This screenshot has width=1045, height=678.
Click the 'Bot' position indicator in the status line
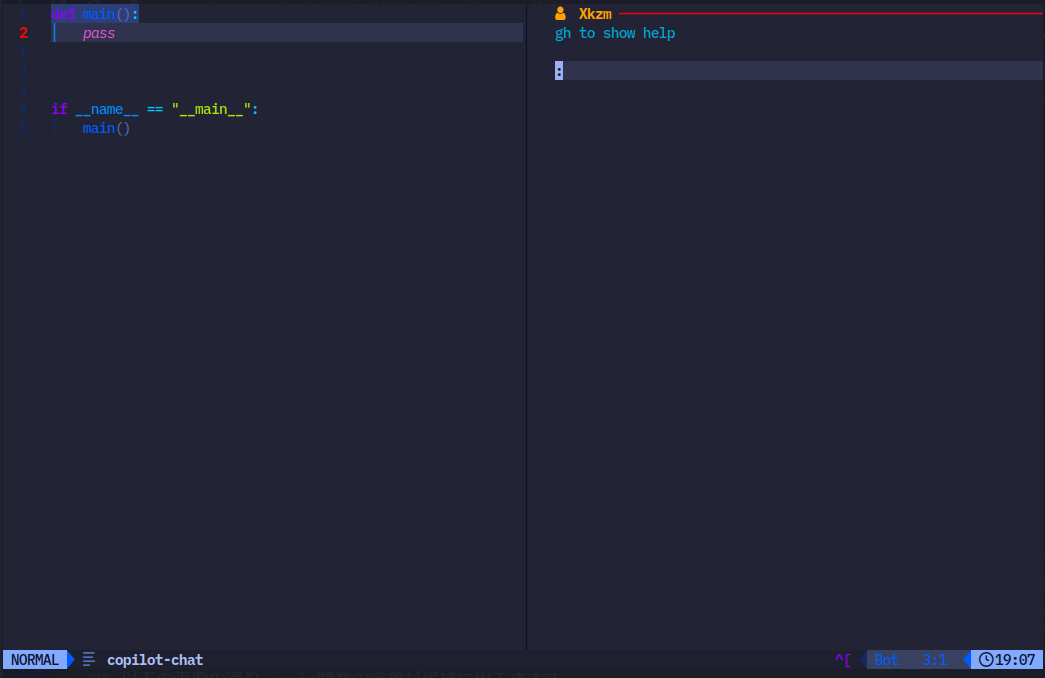click(886, 660)
